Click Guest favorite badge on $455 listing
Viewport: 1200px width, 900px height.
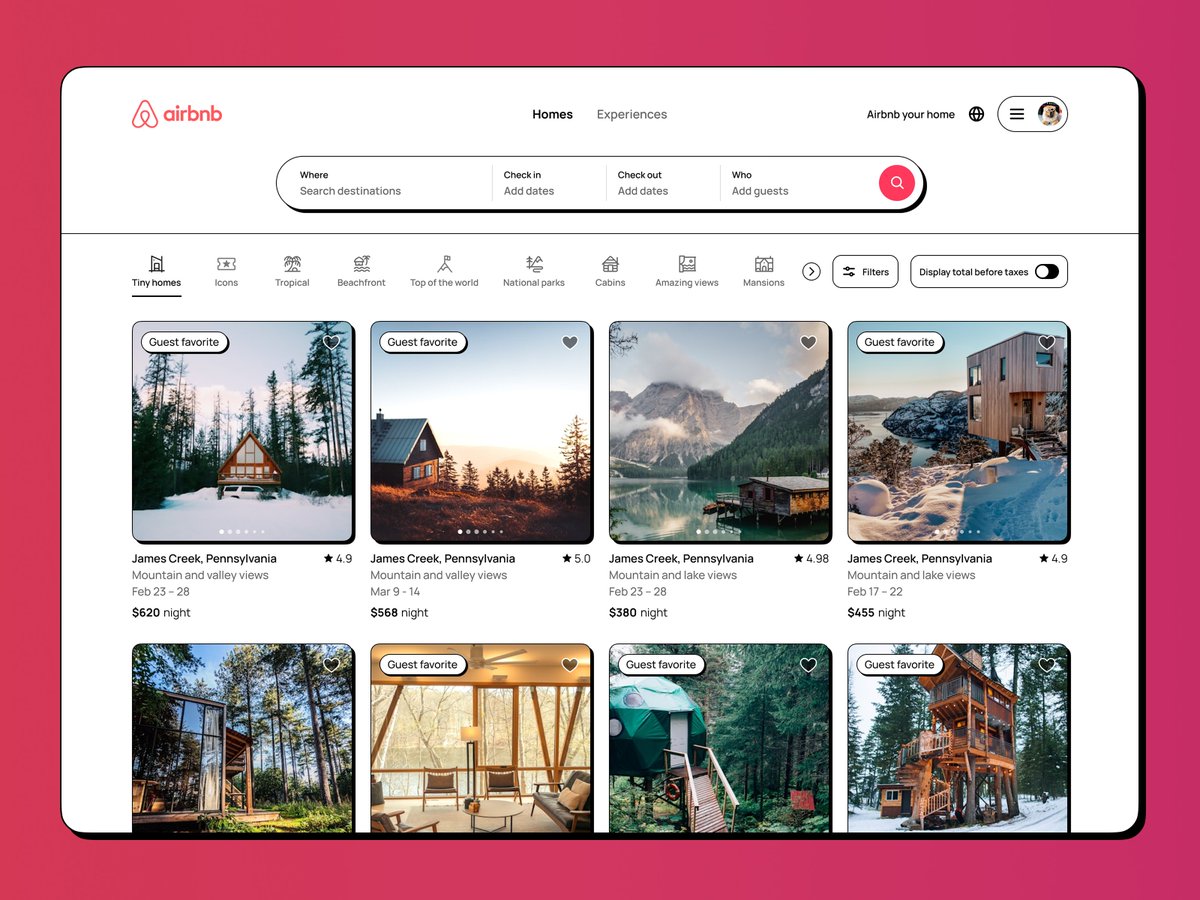click(899, 342)
